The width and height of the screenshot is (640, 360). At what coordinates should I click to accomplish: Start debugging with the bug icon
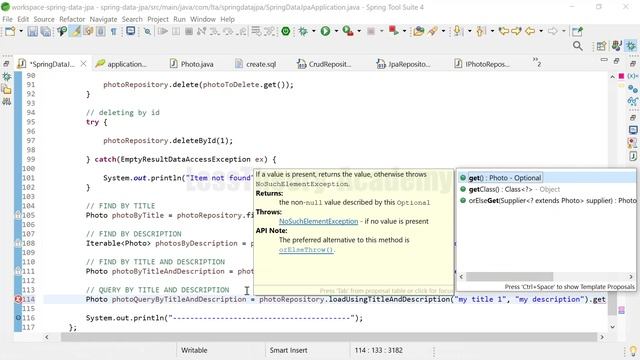[x=303, y=31]
